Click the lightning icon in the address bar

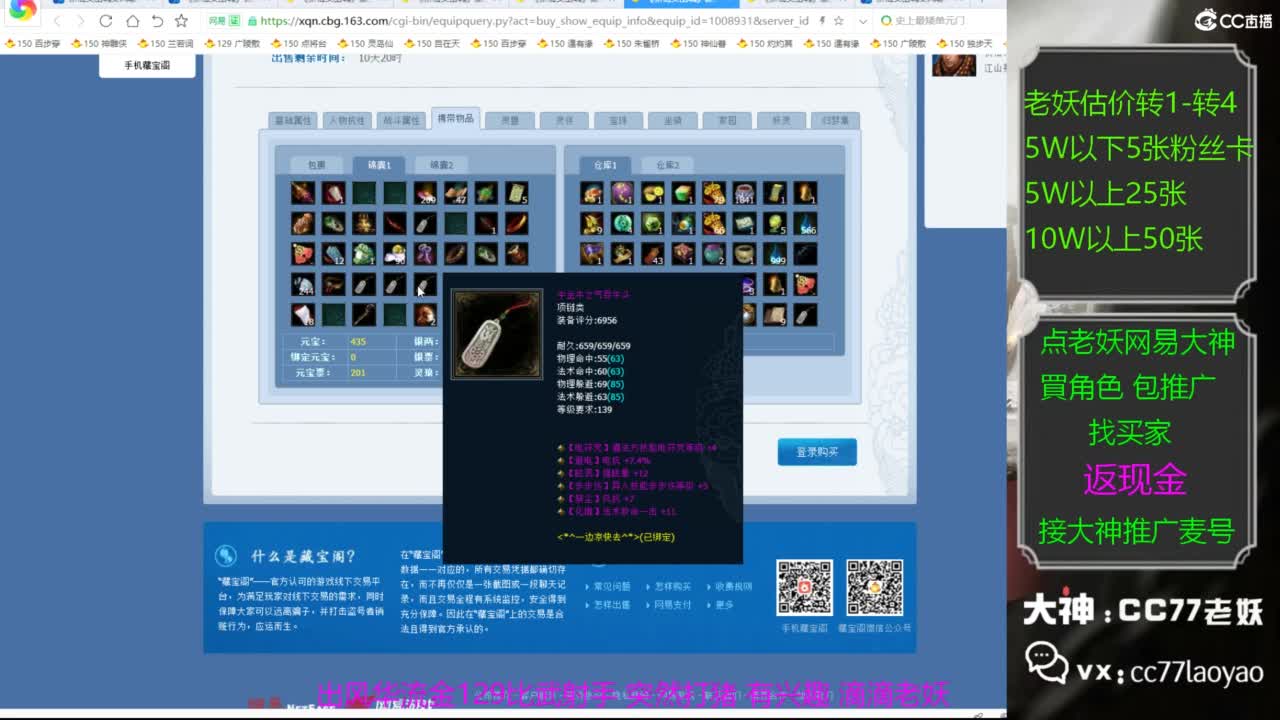(822, 22)
